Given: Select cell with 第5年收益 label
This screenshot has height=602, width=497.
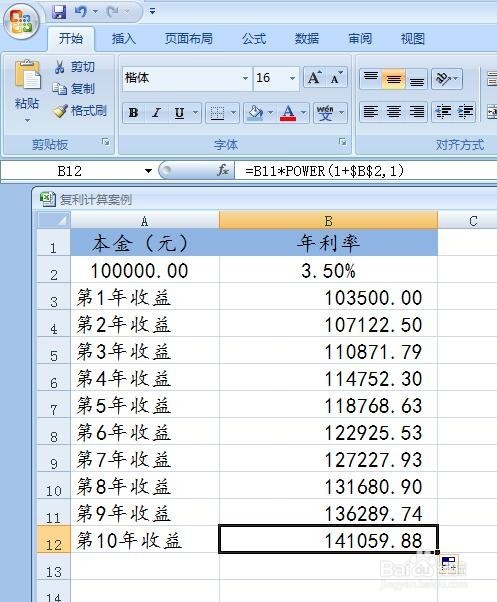Looking at the screenshot, I should pyautogui.click(x=145, y=405).
